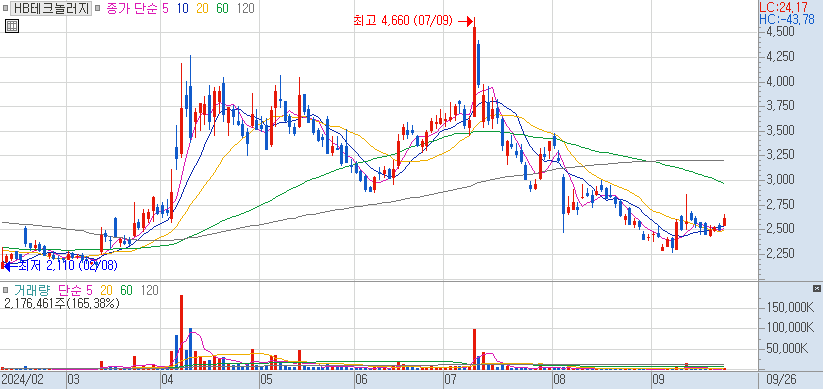
Task: Select the volume panel 20-day average label
Action: click(107, 290)
